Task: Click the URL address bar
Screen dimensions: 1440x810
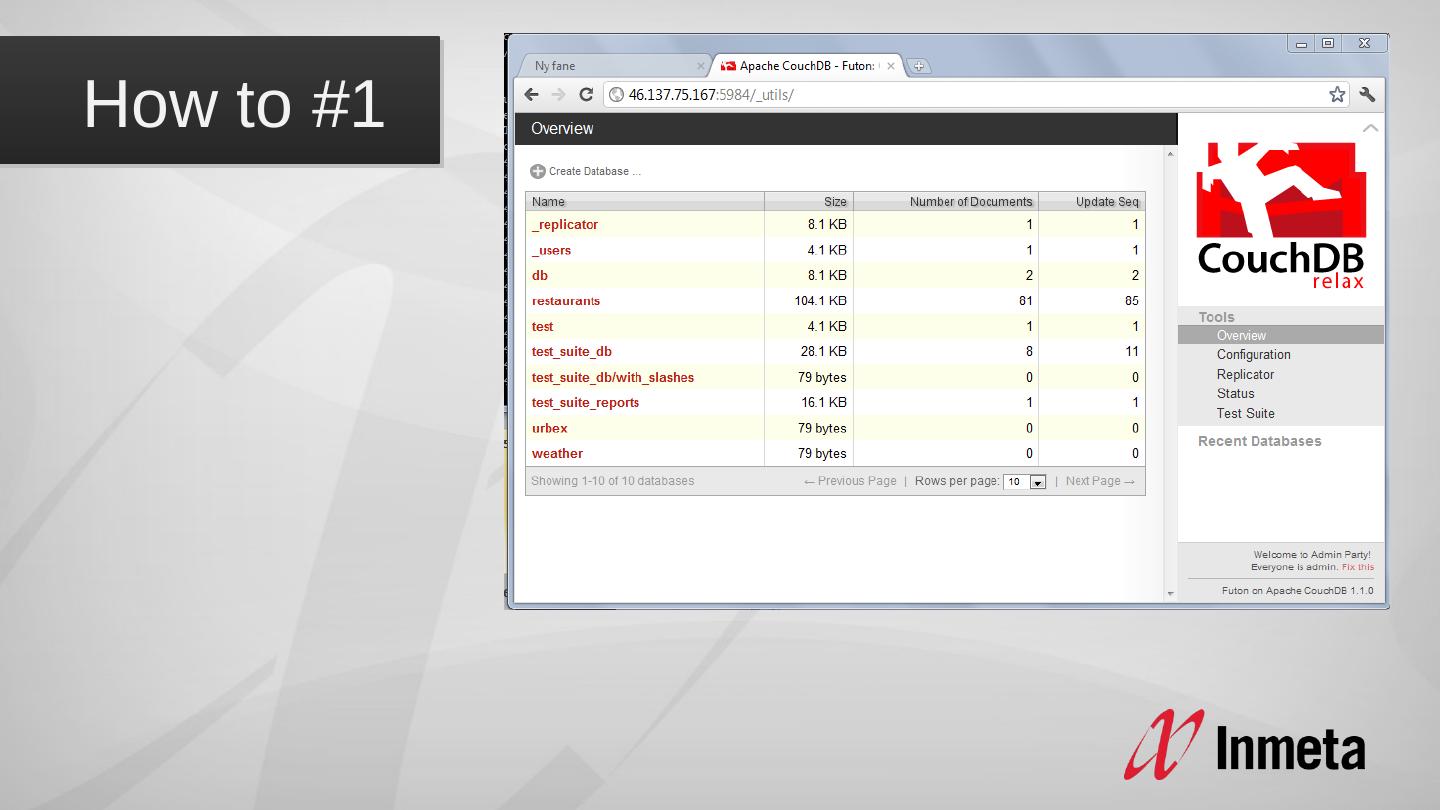Action: coord(960,95)
